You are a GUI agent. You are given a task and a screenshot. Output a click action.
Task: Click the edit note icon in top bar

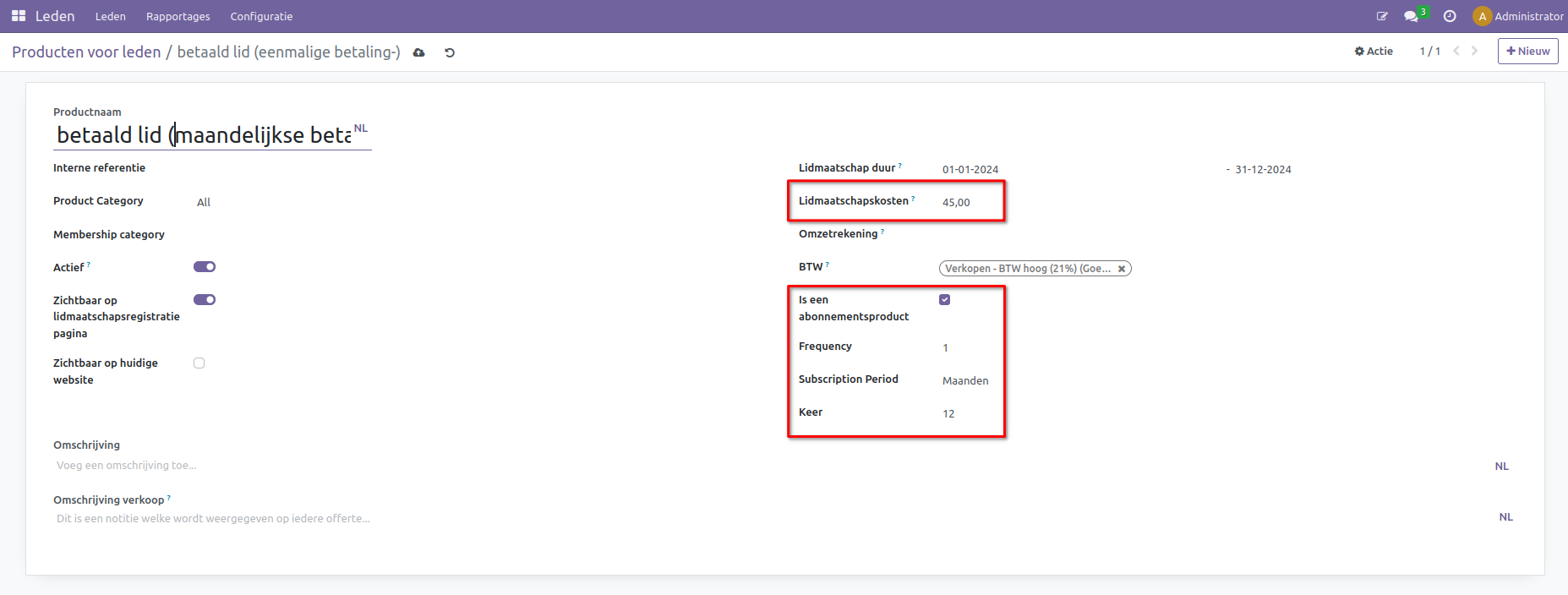click(1382, 16)
